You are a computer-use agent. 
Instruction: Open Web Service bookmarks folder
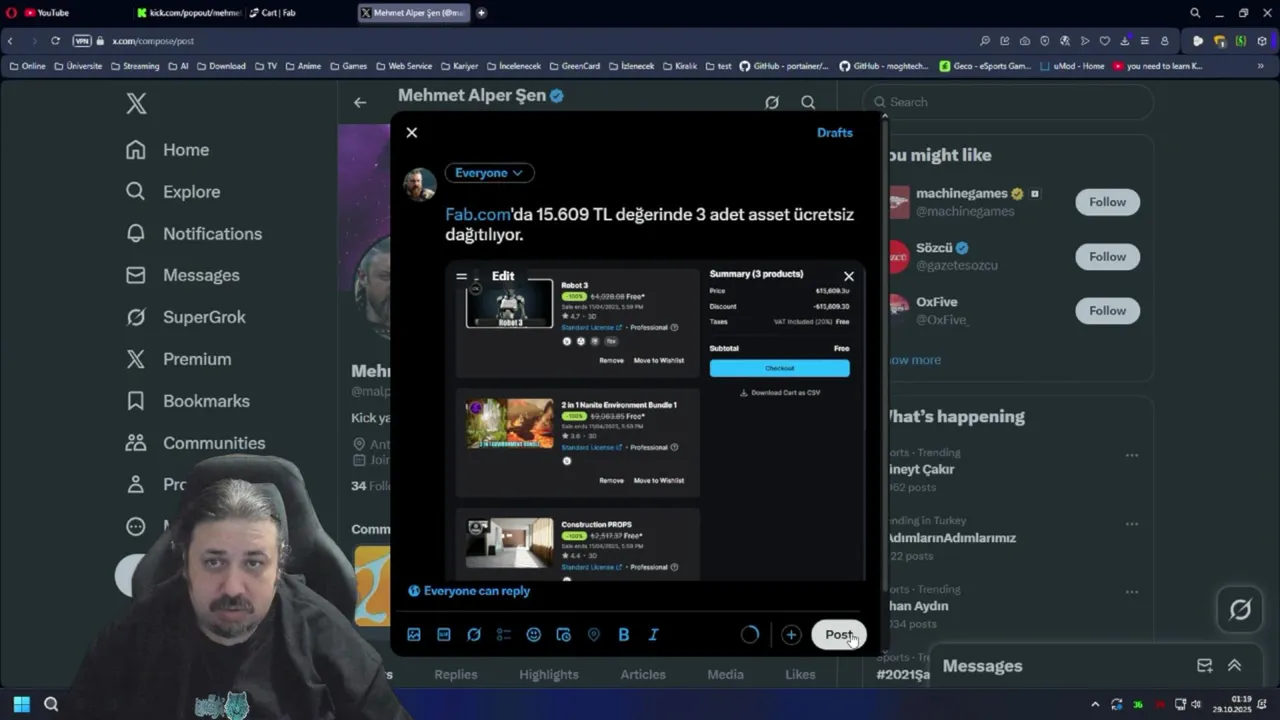pyautogui.click(x=404, y=66)
